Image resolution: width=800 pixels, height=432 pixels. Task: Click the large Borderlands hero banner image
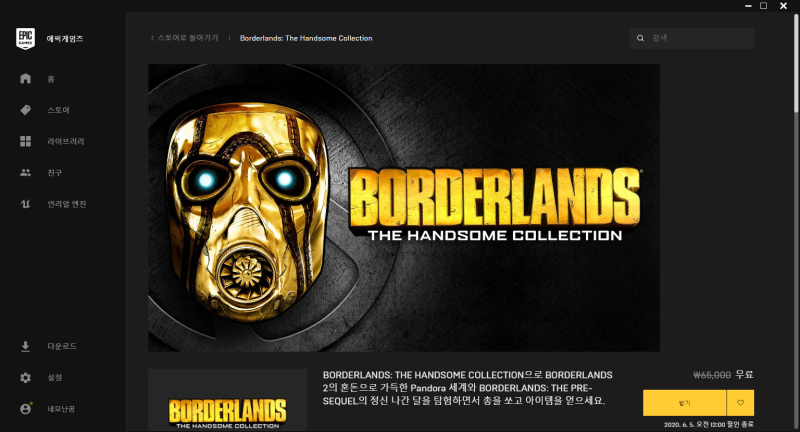[404, 208]
